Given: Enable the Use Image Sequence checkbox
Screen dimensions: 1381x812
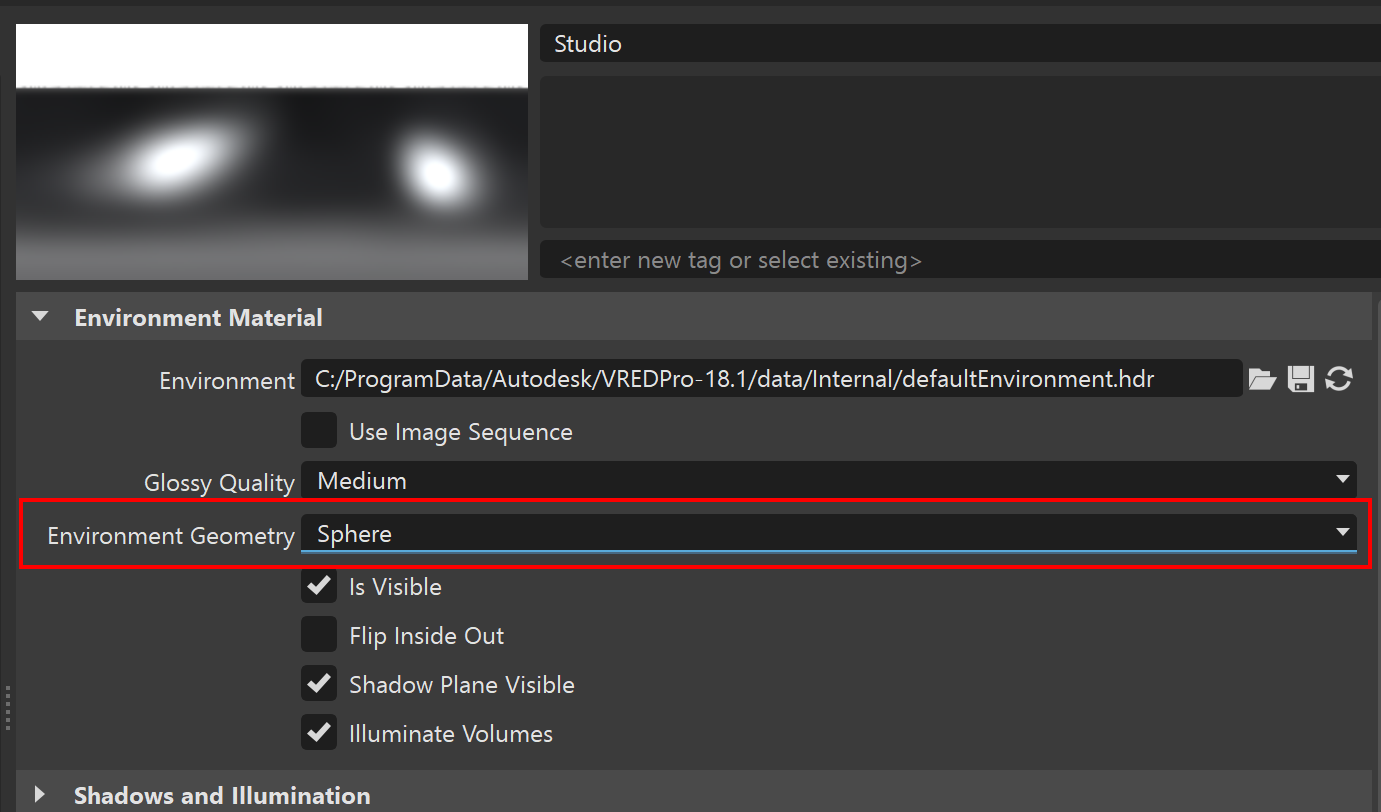Looking at the screenshot, I should coord(319,431).
